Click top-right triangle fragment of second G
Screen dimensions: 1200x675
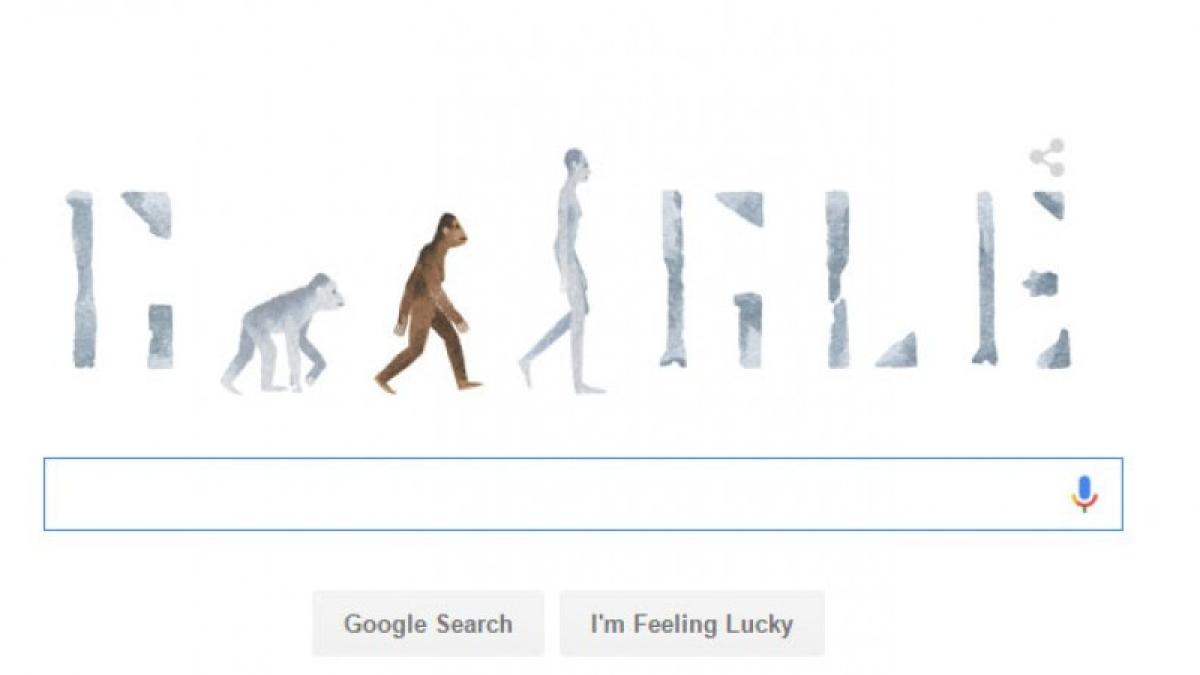[741, 207]
